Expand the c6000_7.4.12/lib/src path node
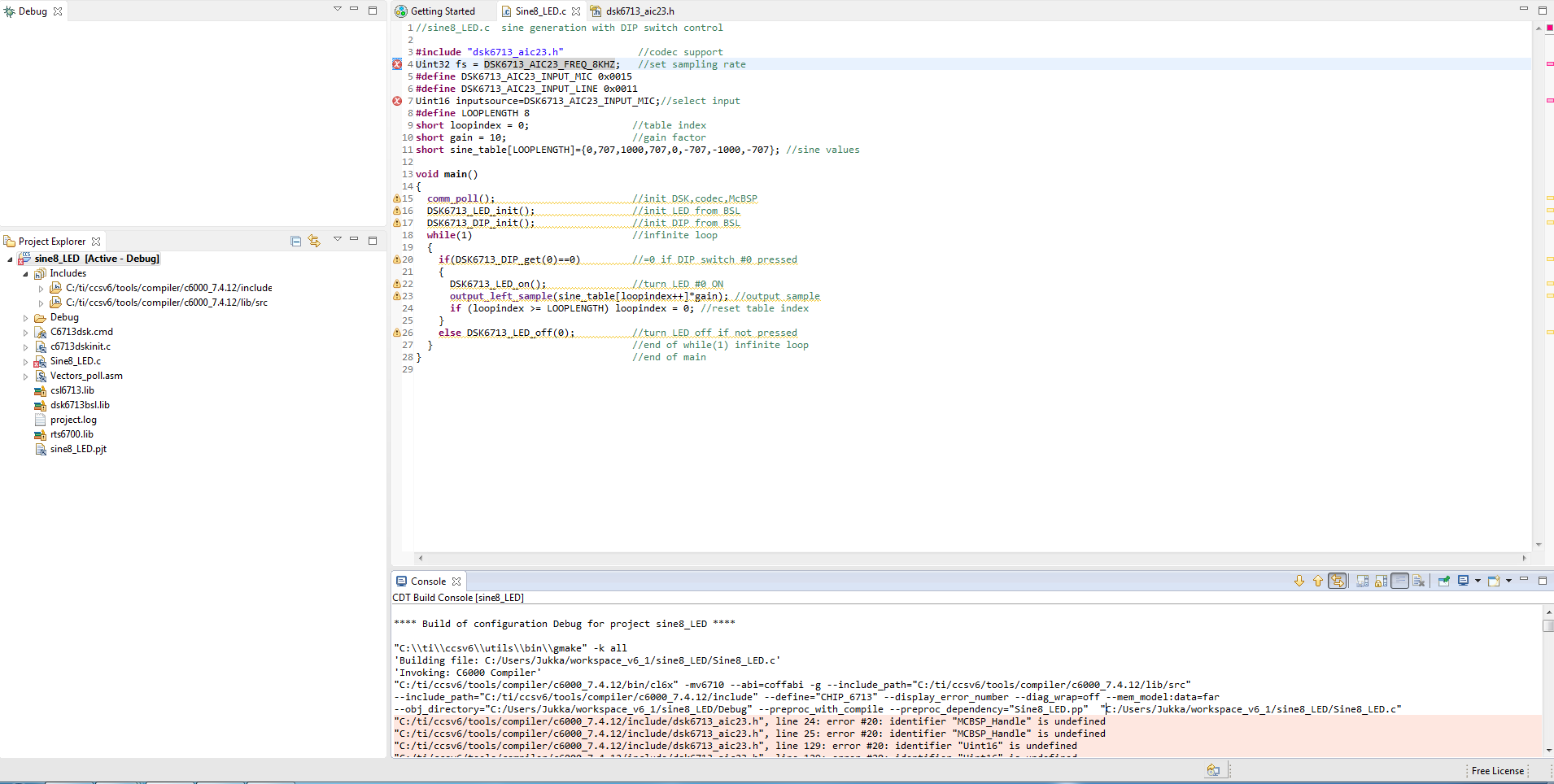1554x784 pixels. click(x=41, y=303)
